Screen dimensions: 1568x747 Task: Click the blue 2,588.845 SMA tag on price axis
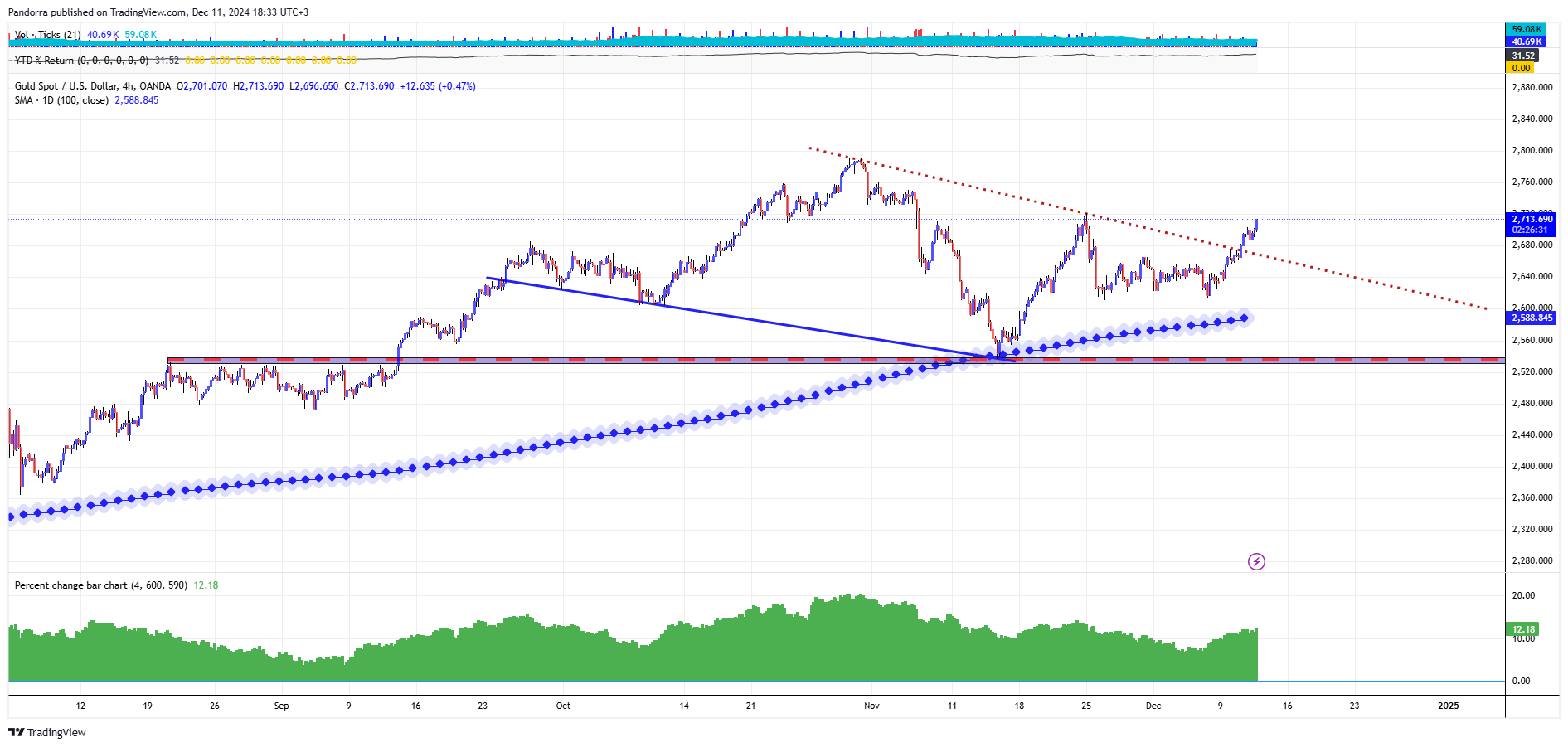tap(1531, 318)
